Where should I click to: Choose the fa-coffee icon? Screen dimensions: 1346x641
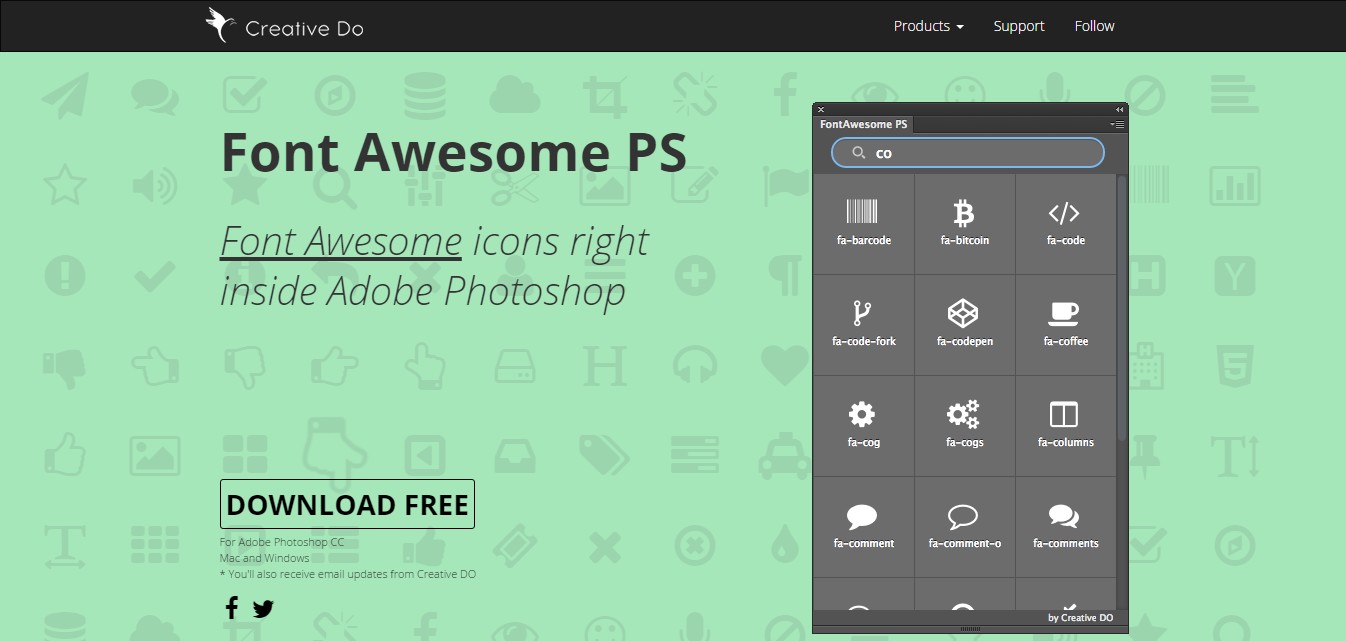1064,323
